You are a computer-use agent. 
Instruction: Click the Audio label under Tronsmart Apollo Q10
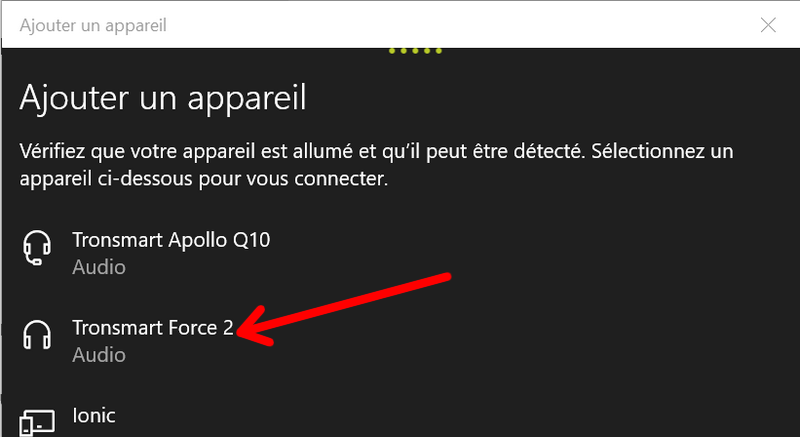99,267
